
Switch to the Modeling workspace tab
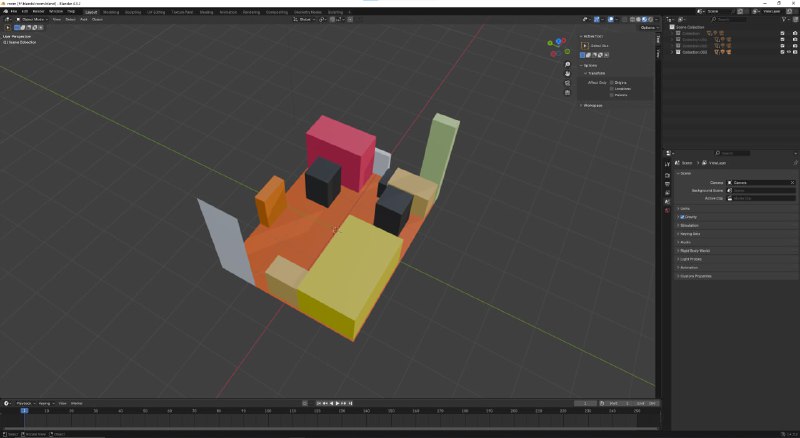coord(110,12)
